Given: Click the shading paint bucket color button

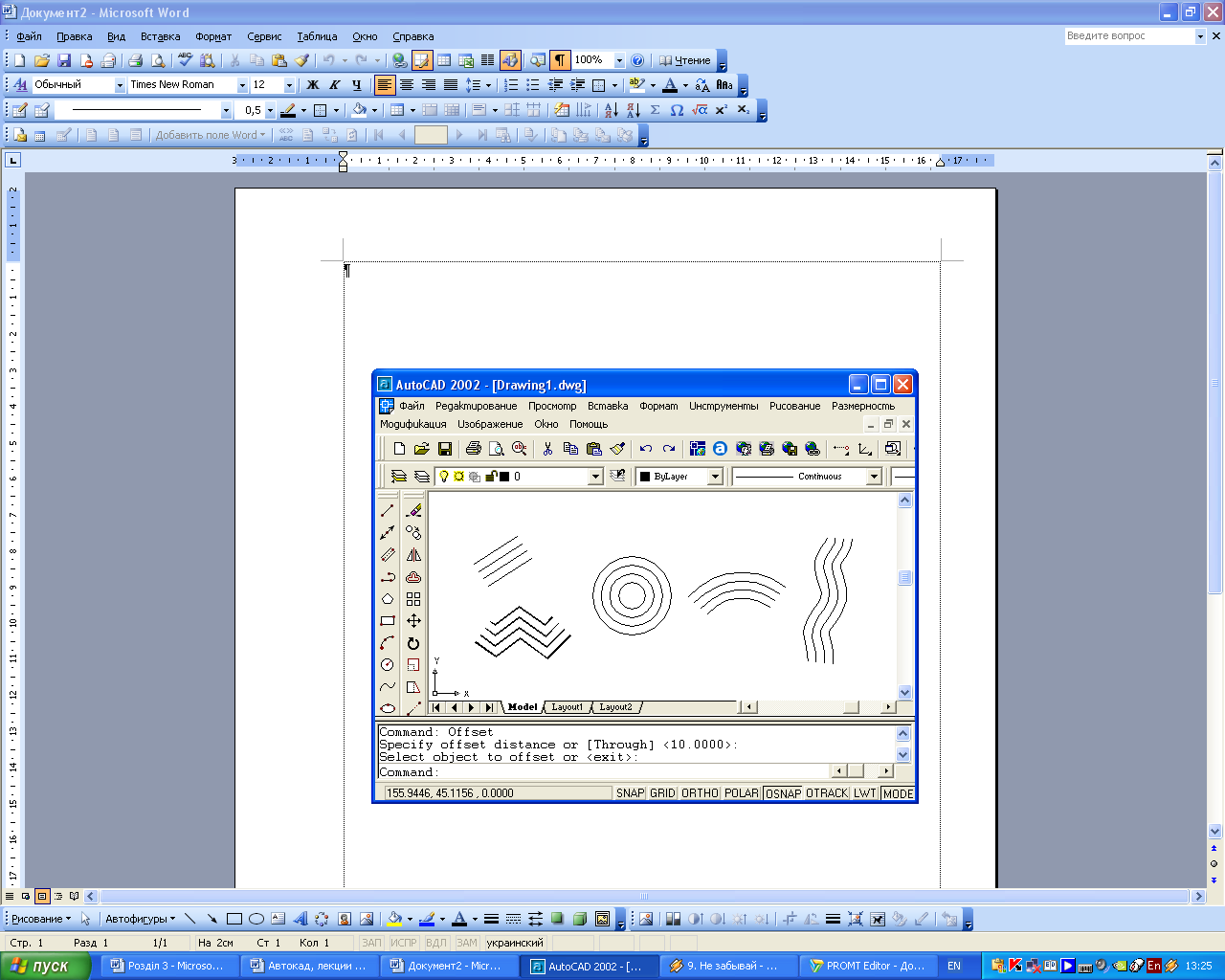Looking at the screenshot, I should (x=359, y=110).
